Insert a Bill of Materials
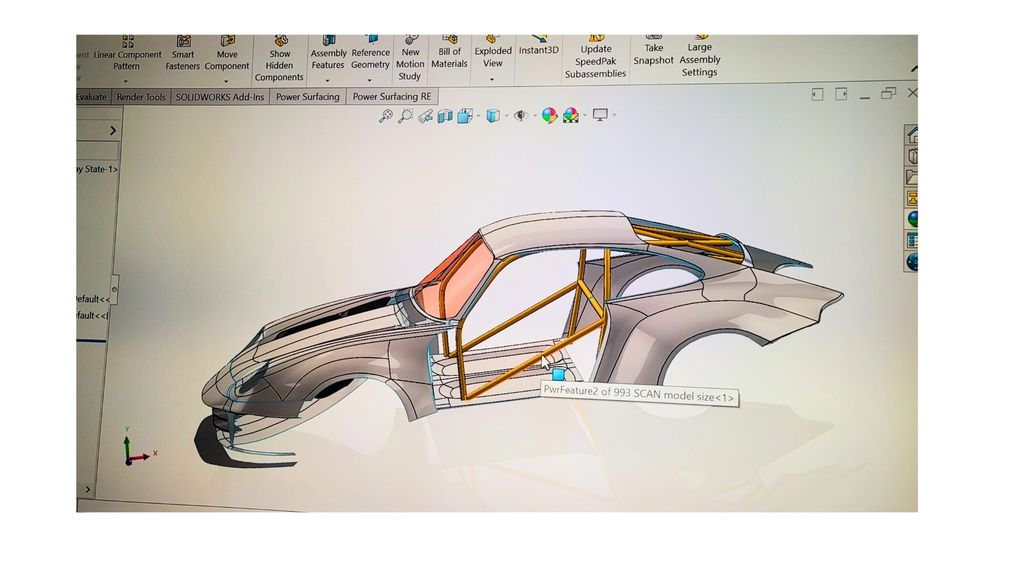Viewport: 1023px width, 575px height. (x=449, y=52)
